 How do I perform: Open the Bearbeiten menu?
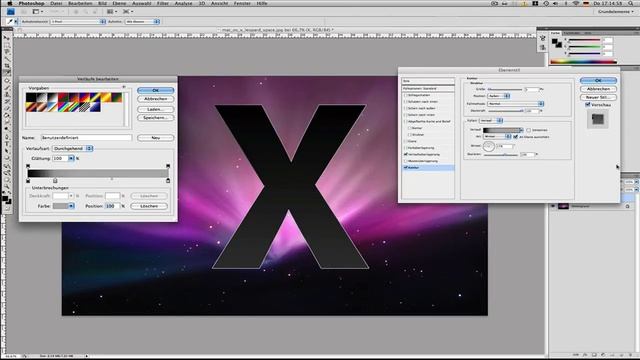pyautogui.click(x=80, y=3)
